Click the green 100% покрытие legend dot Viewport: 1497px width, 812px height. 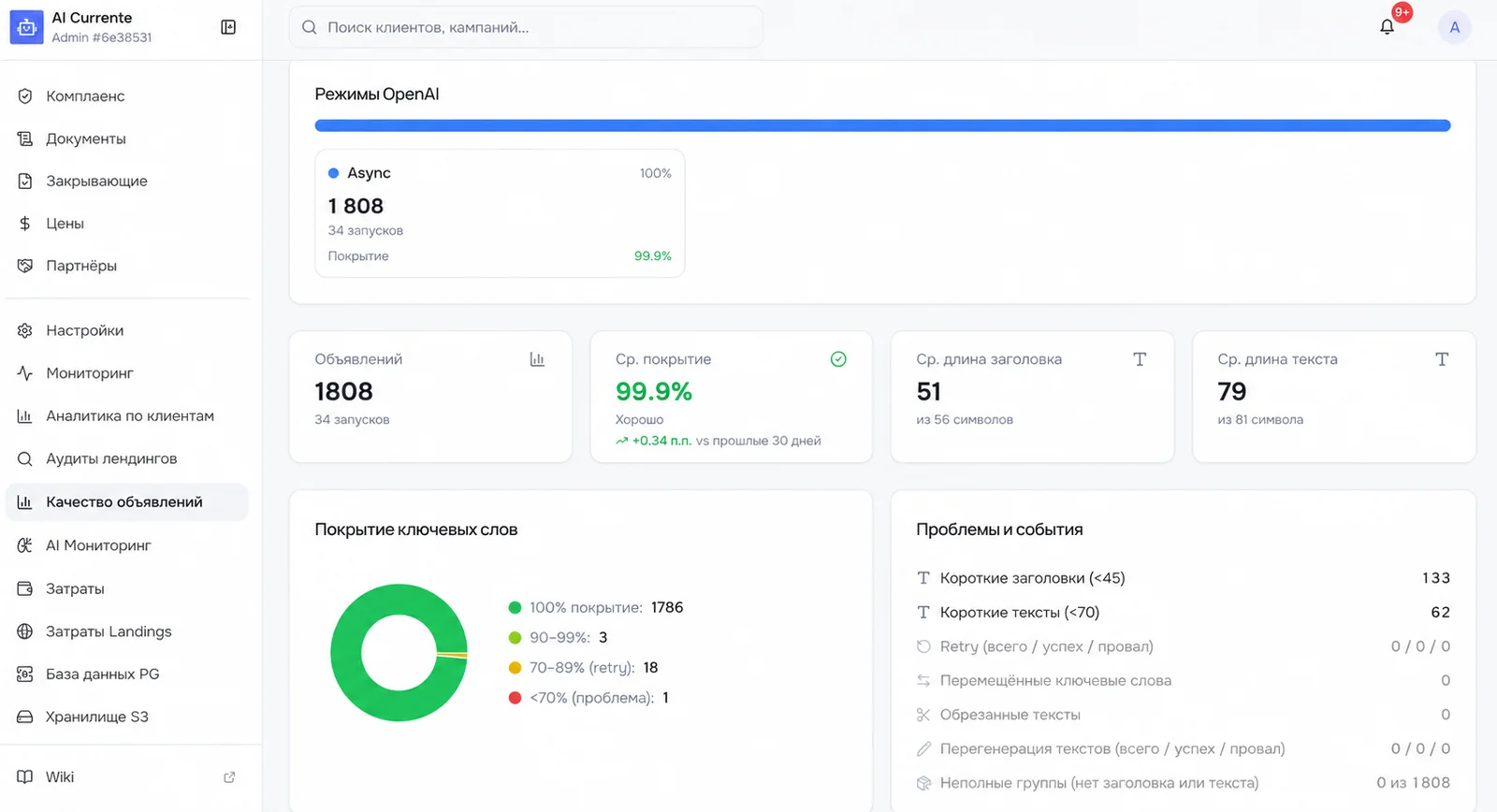pyautogui.click(x=515, y=608)
